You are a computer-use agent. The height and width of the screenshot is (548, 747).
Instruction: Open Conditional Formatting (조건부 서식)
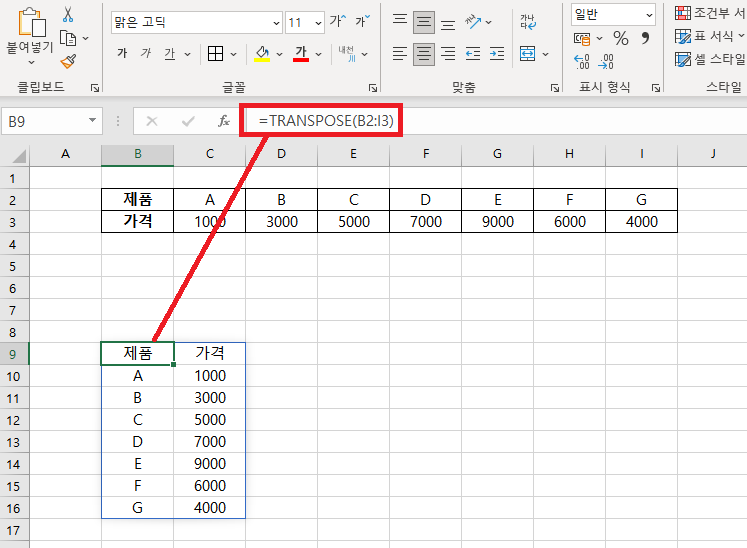[x=710, y=13]
